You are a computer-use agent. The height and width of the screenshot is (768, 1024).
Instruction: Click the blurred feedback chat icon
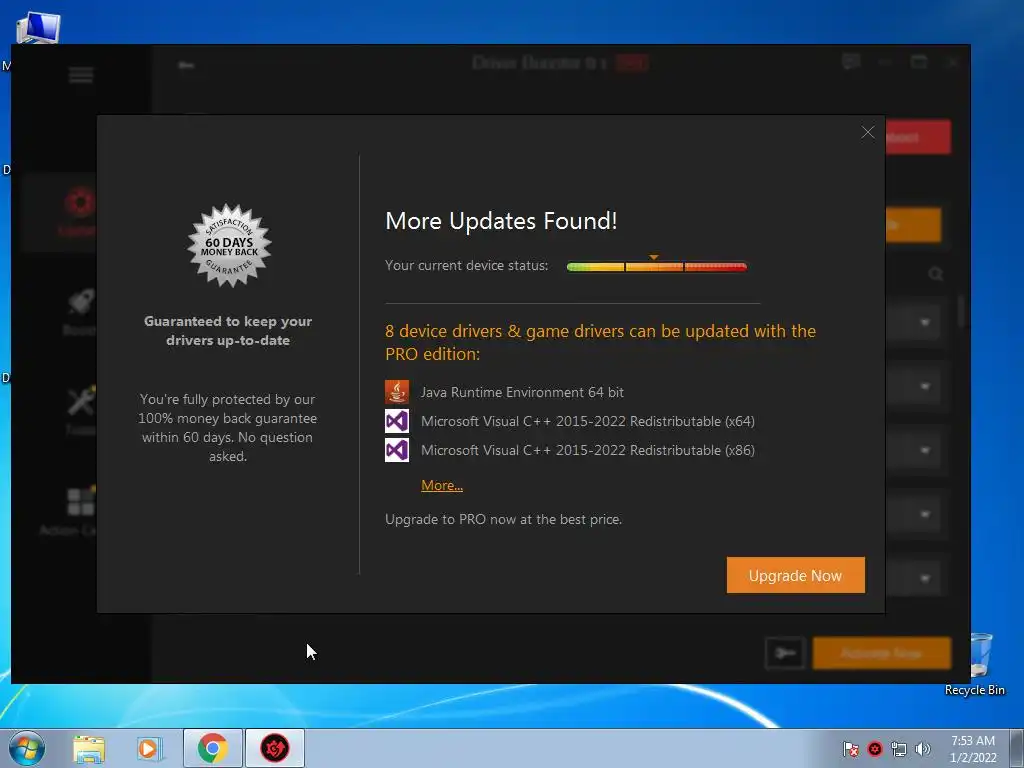point(851,62)
